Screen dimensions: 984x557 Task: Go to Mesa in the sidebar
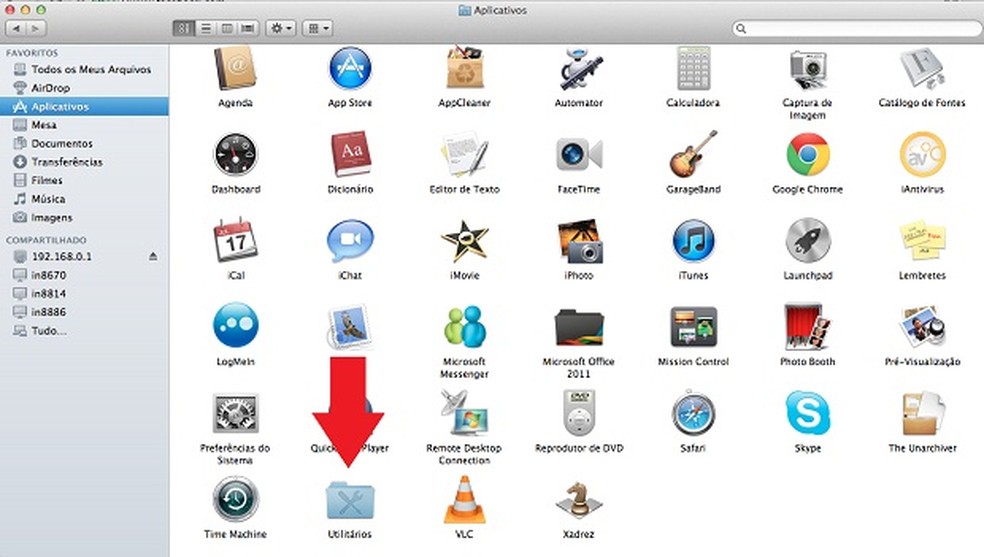pos(84,125)
